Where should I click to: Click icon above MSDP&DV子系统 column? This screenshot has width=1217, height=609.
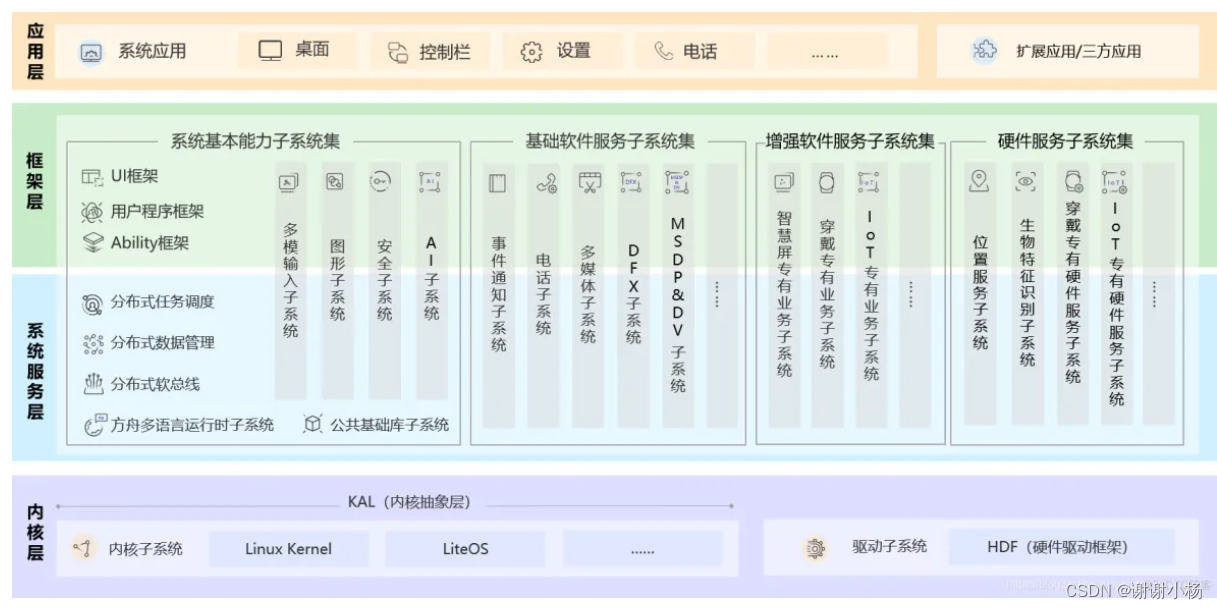677,182
